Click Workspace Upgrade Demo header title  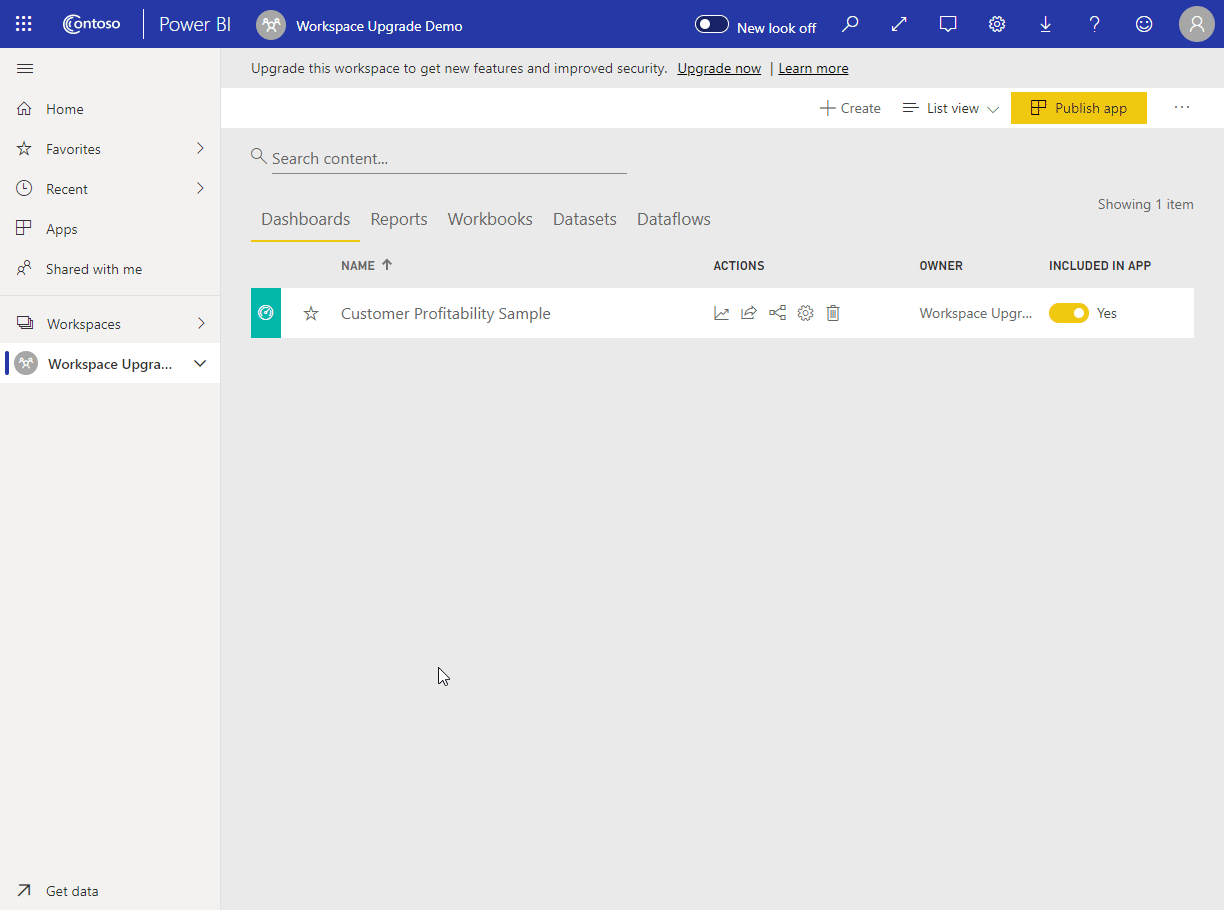pos(380,26)
